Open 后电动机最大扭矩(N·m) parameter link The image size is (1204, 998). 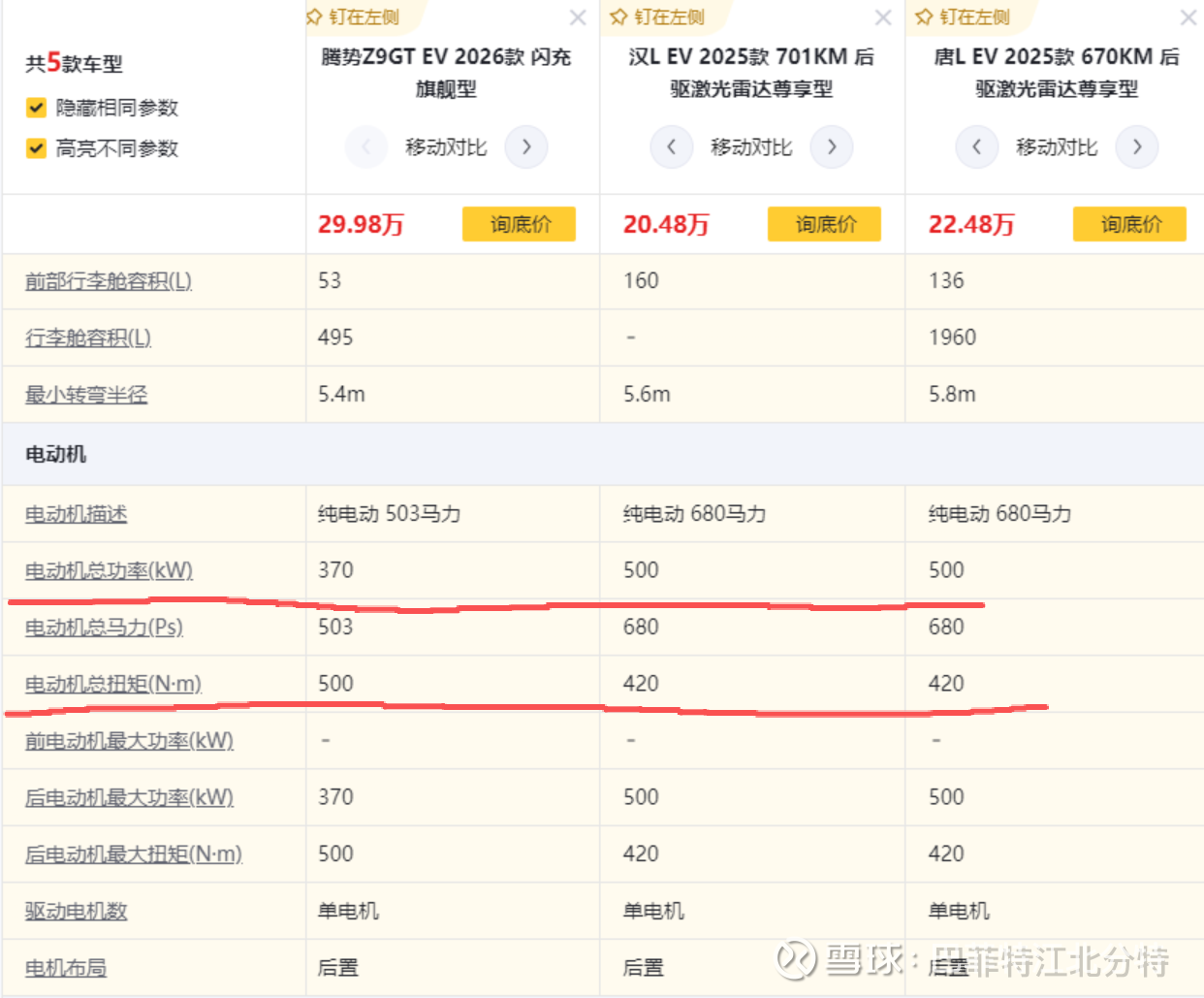(134, 854)
